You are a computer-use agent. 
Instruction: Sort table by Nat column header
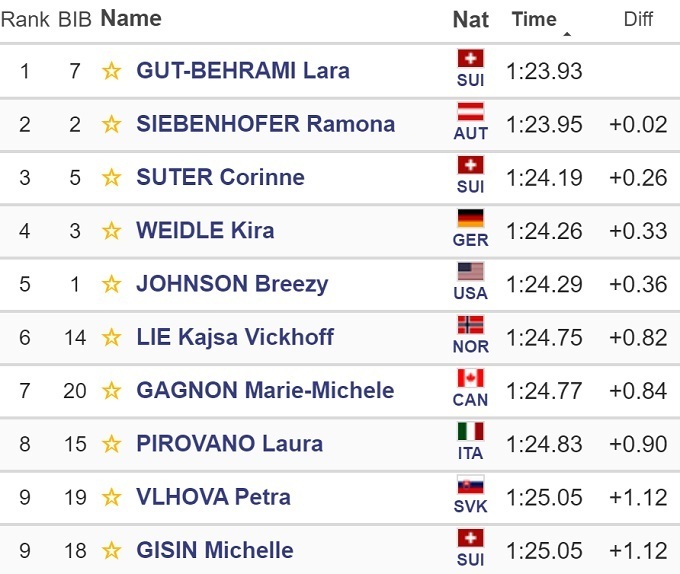(x=471, y=19)
